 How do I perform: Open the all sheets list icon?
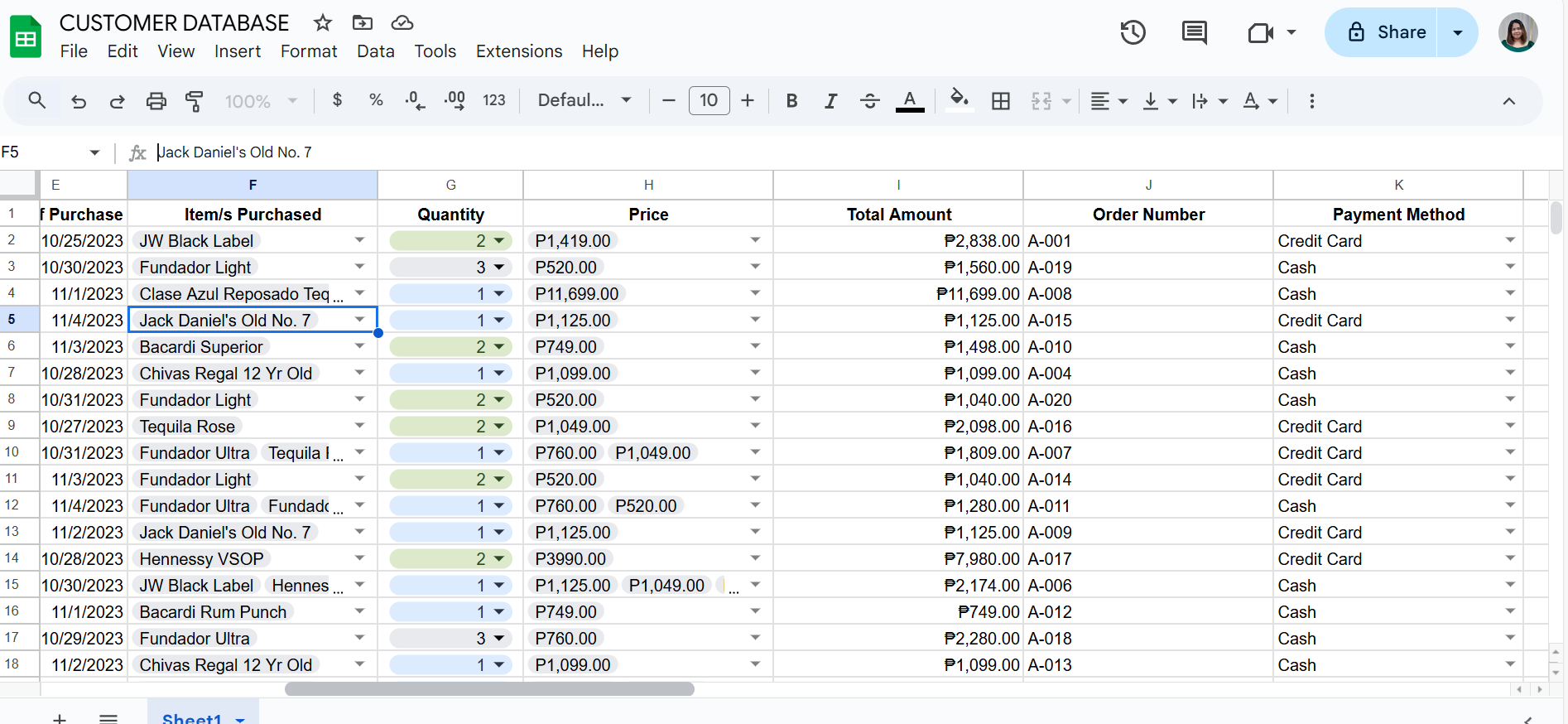(x=108, y=717)
